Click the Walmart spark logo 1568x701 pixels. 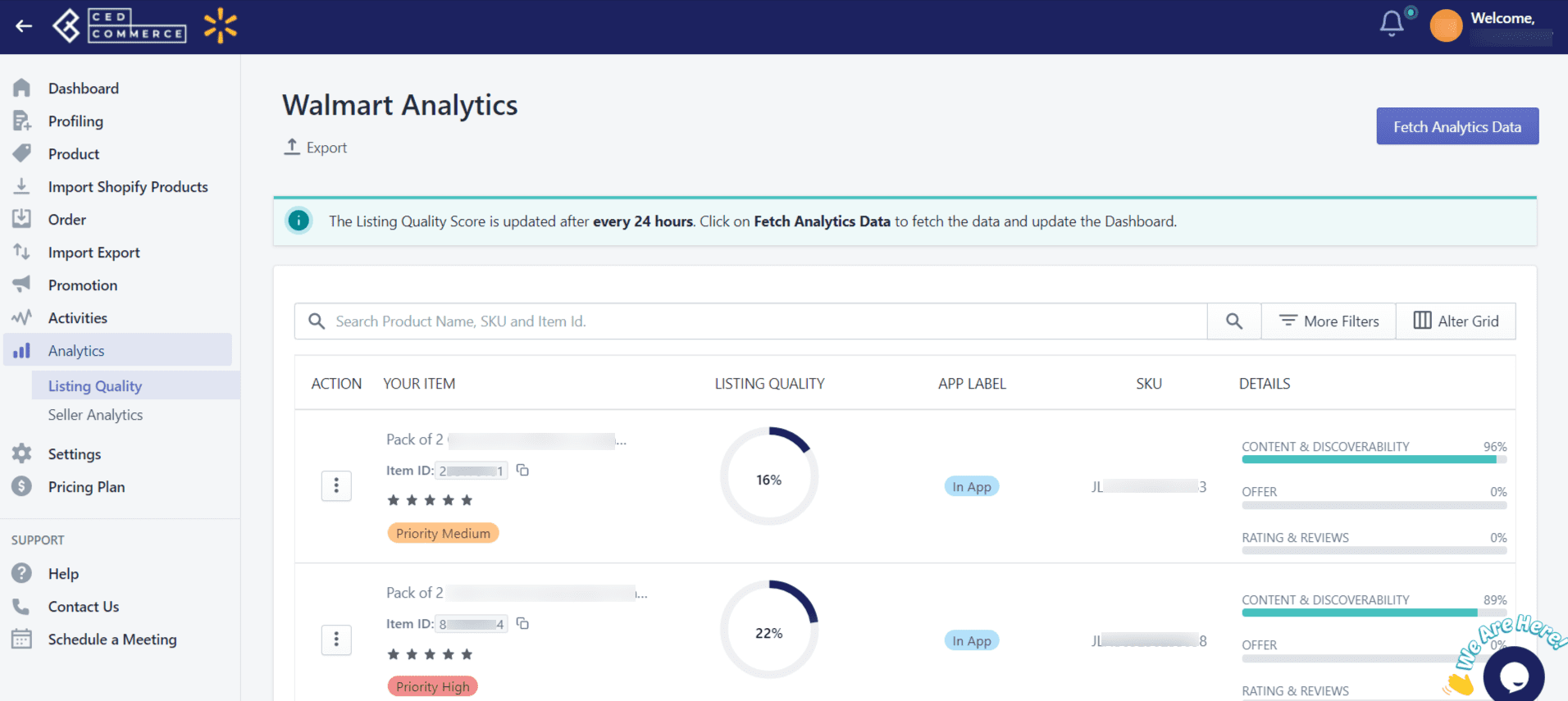(221, 26)
